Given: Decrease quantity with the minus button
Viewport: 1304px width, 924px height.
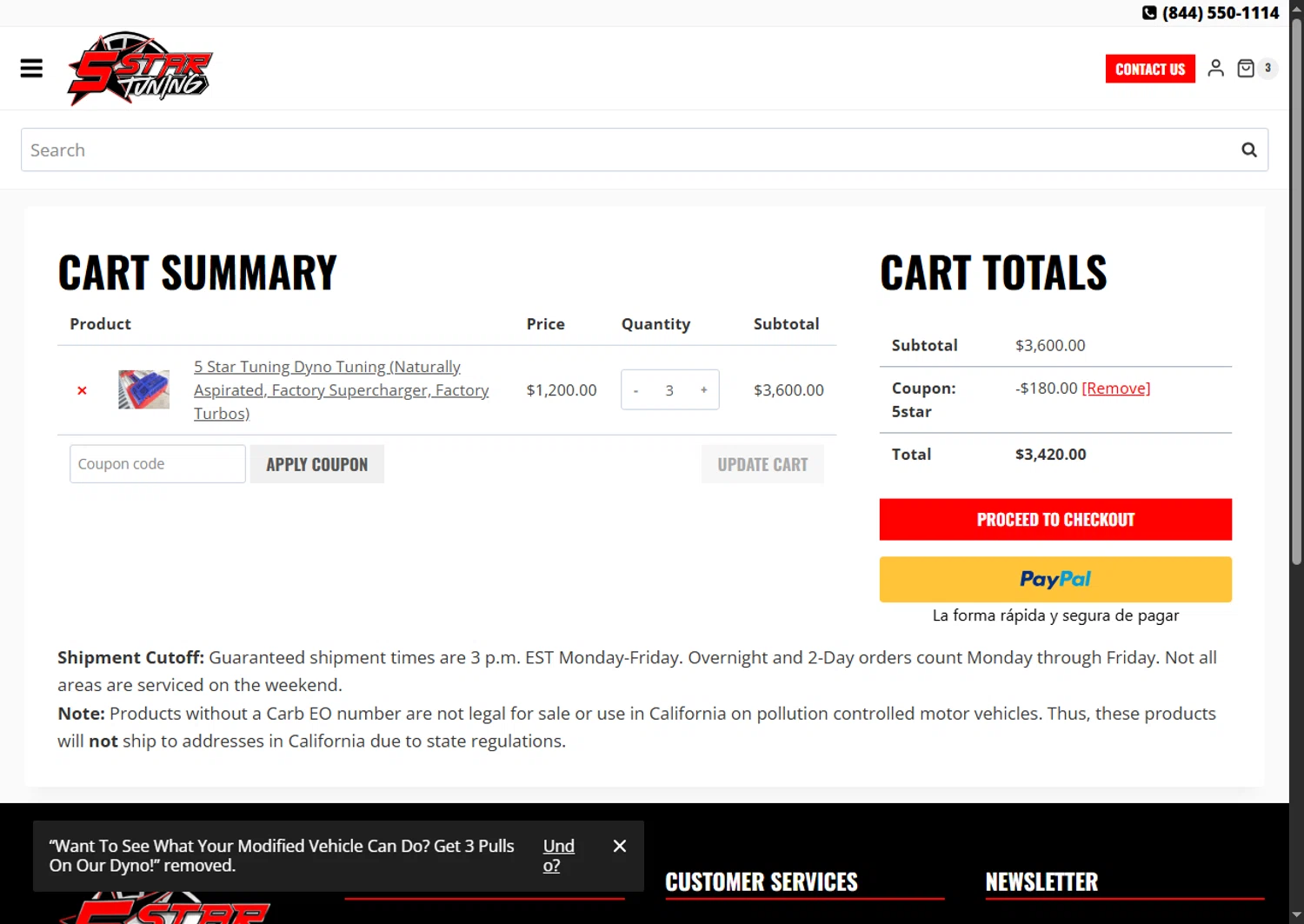Looking at the screenshot, I should [x=635, y=390].
